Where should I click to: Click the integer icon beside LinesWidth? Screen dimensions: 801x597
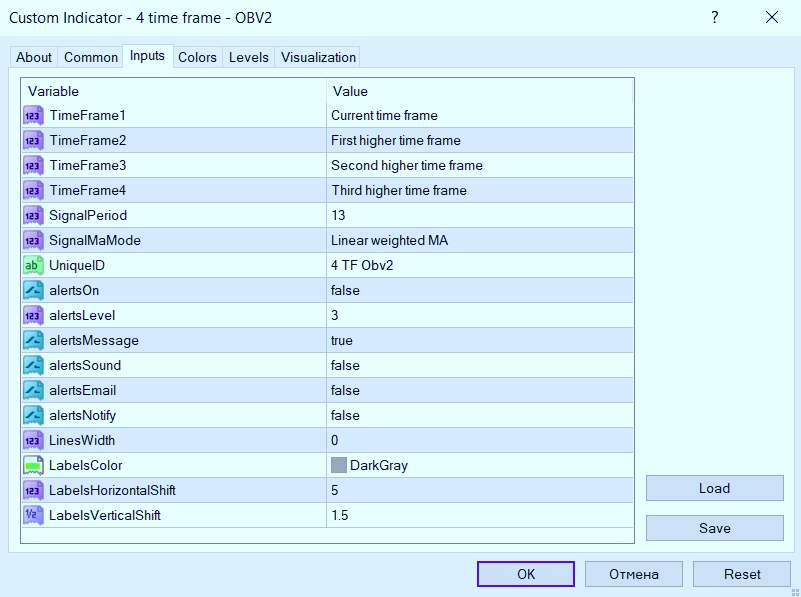pos(33,440)
